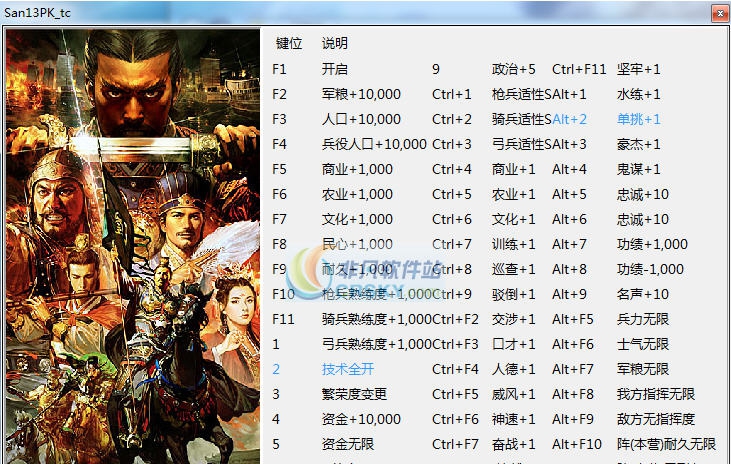731x464 pixels.
Task: Click the '鬼谋+1' entry
Action: pyautogui.click(x=638, y=169)
